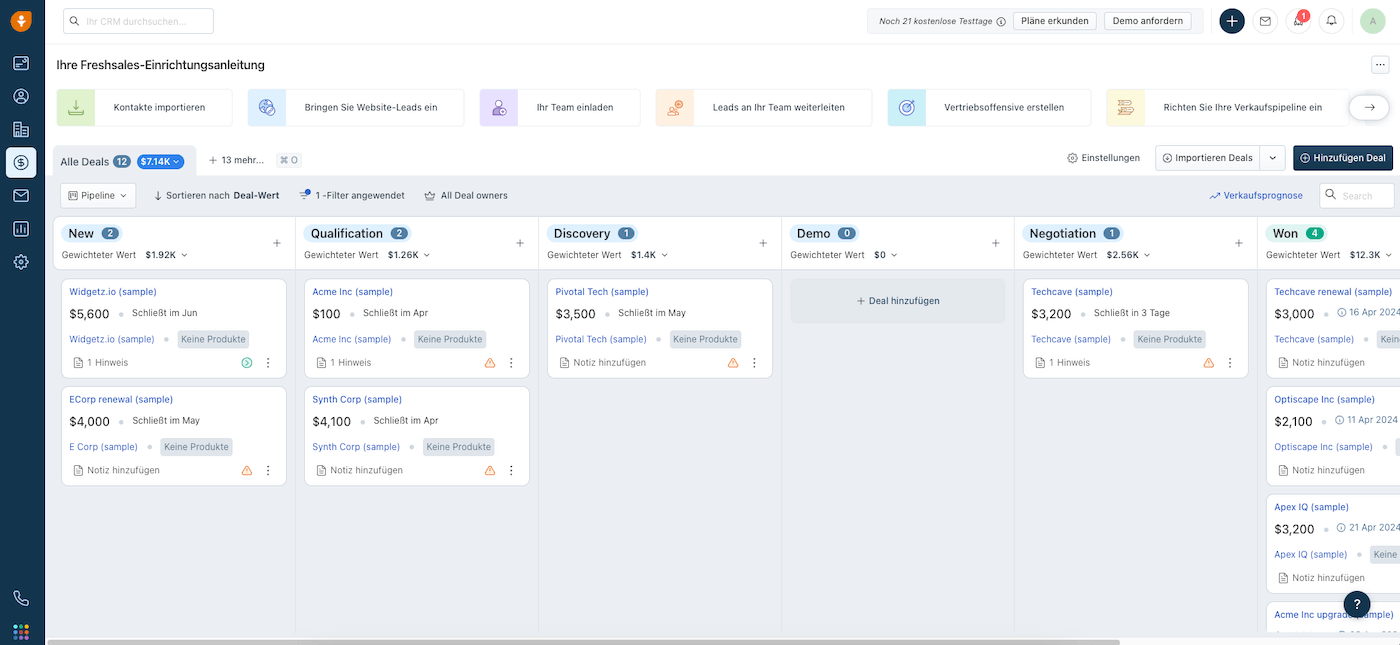Click the deals Search box in the filter bar
Screen dimensions: 1400x645
pyautogui.click(x=1357, y=196)
